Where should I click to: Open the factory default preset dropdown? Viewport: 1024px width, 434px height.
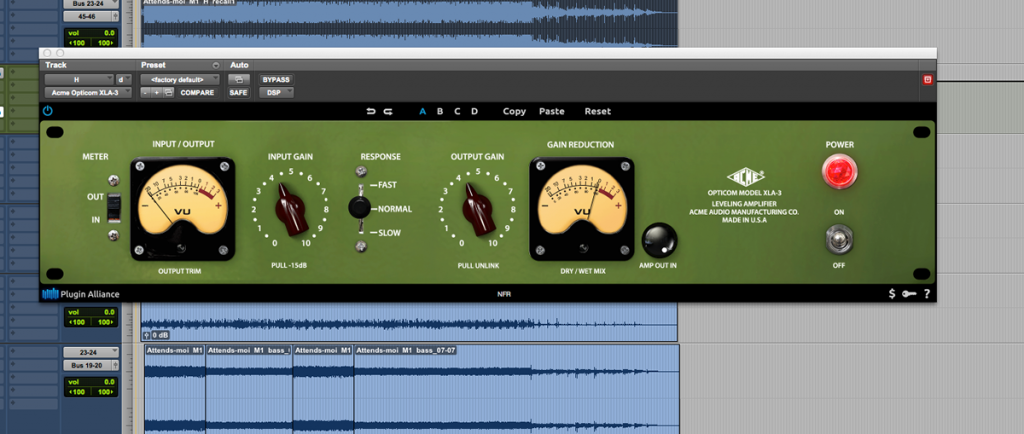tap(180, 80)
